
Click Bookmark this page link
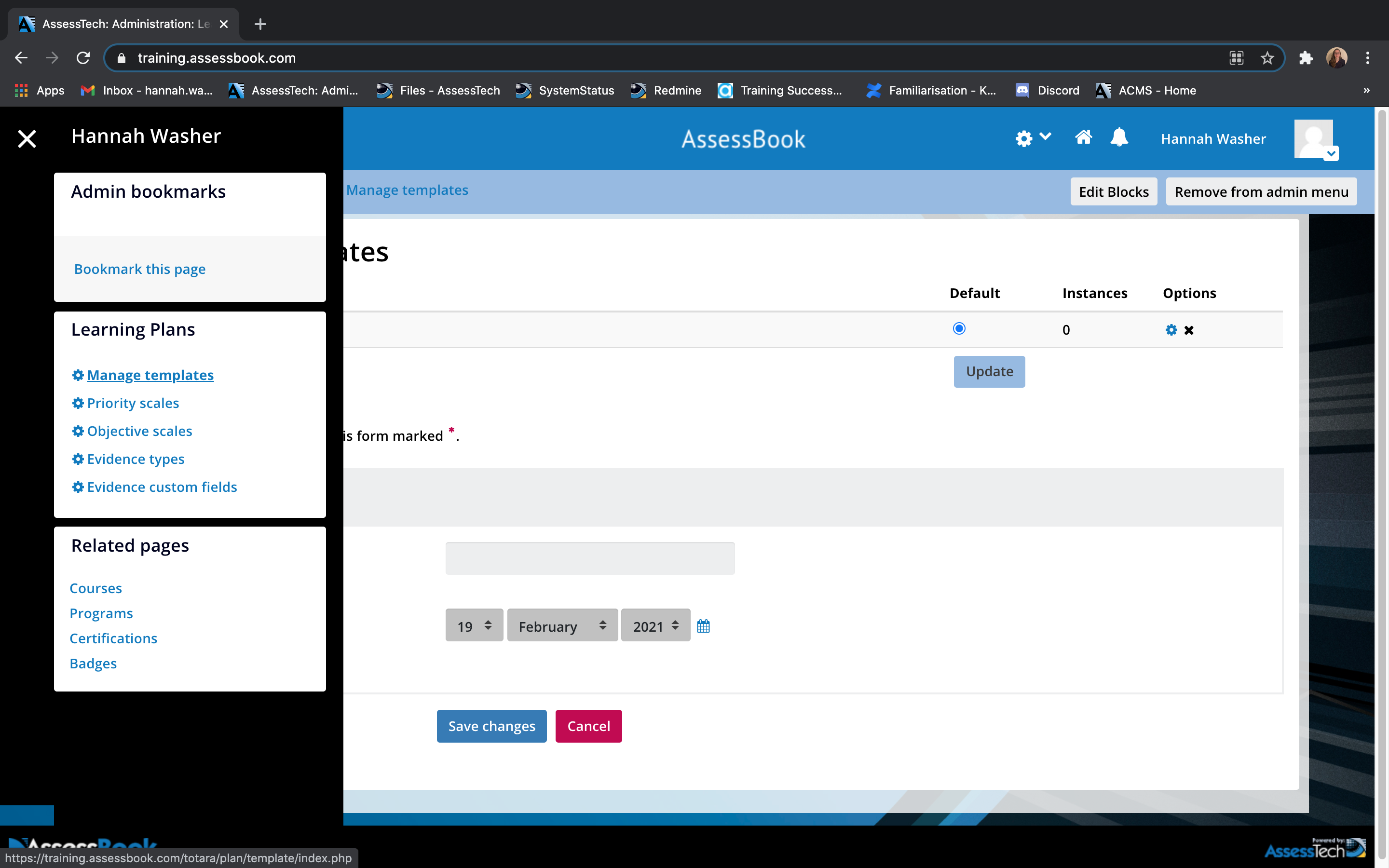139,269
